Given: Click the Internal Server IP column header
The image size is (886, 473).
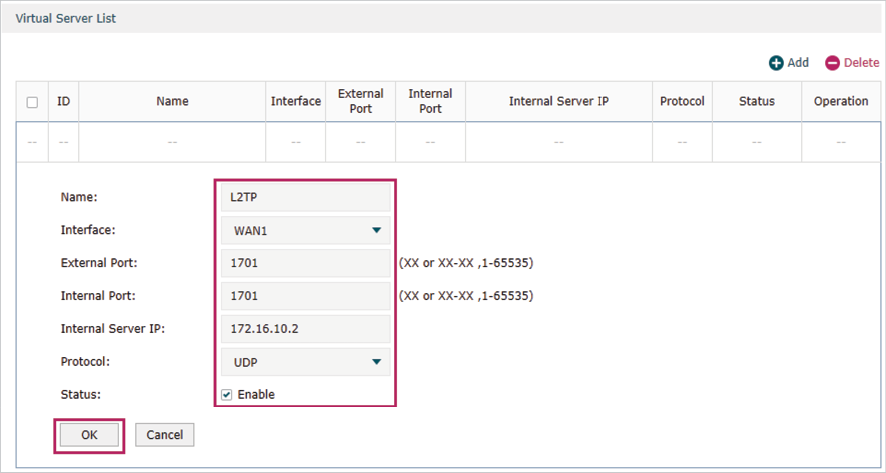Looking at the screenshot, I should (559, 102).
